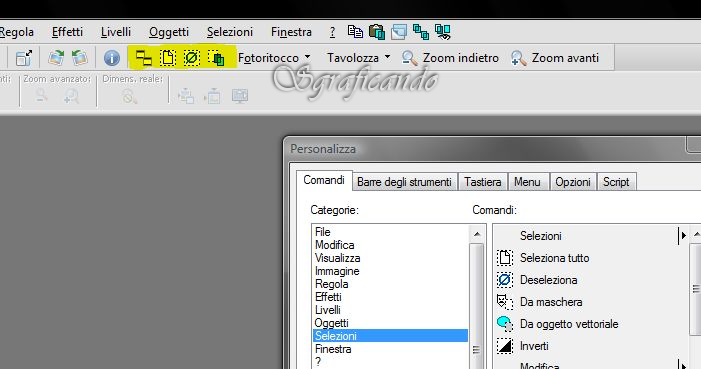Image resolution: width=701 pixels, height=369 pixels.
Task: Click the rotate right photo icon
Action: coord(57,58)
